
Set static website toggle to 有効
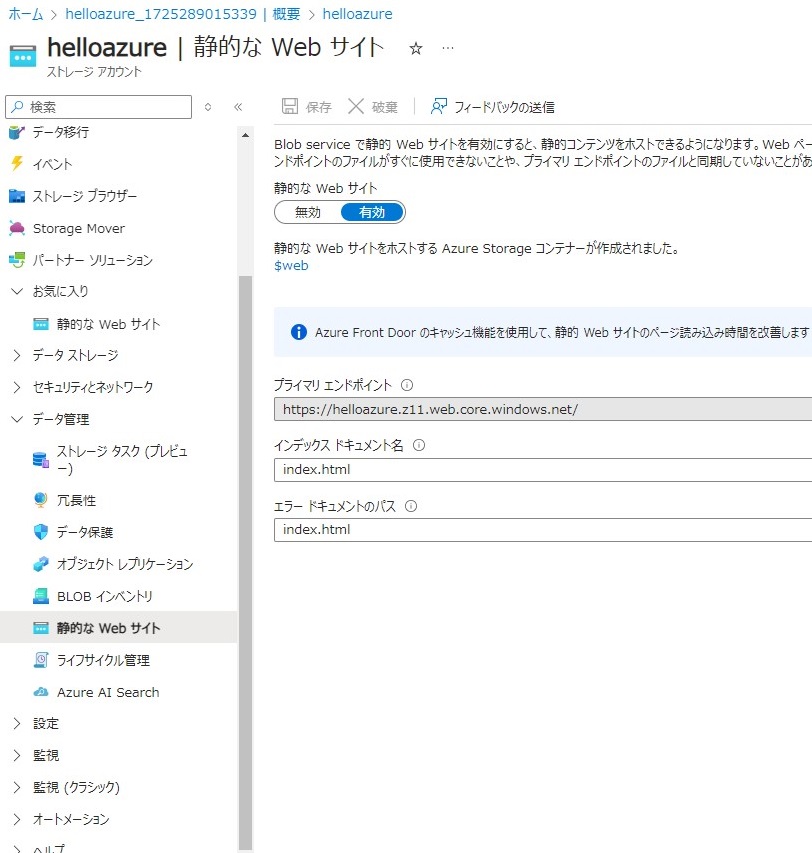[x=372, y=212]
